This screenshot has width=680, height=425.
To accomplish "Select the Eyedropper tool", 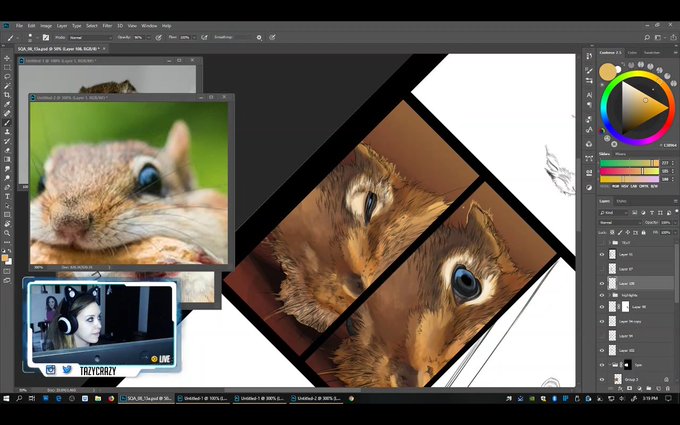I will (7, 104).
